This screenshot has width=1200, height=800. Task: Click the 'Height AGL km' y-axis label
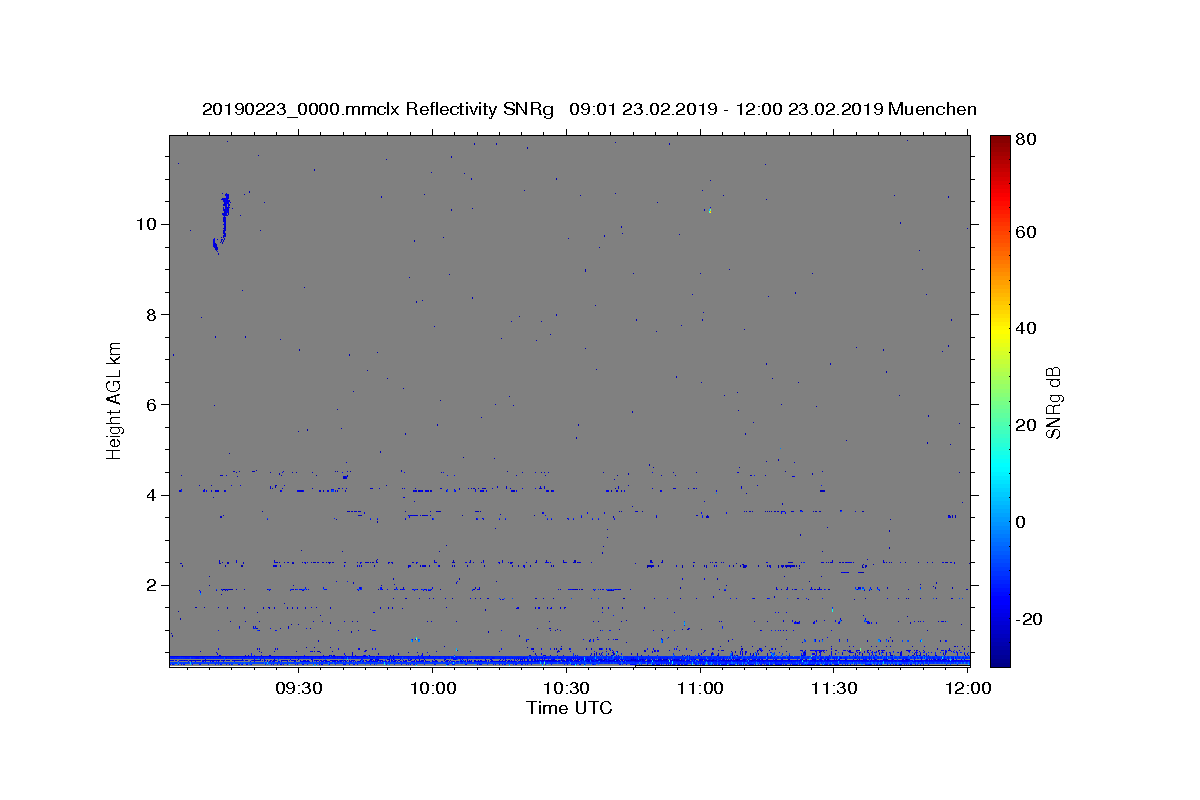tap(115, 400)
